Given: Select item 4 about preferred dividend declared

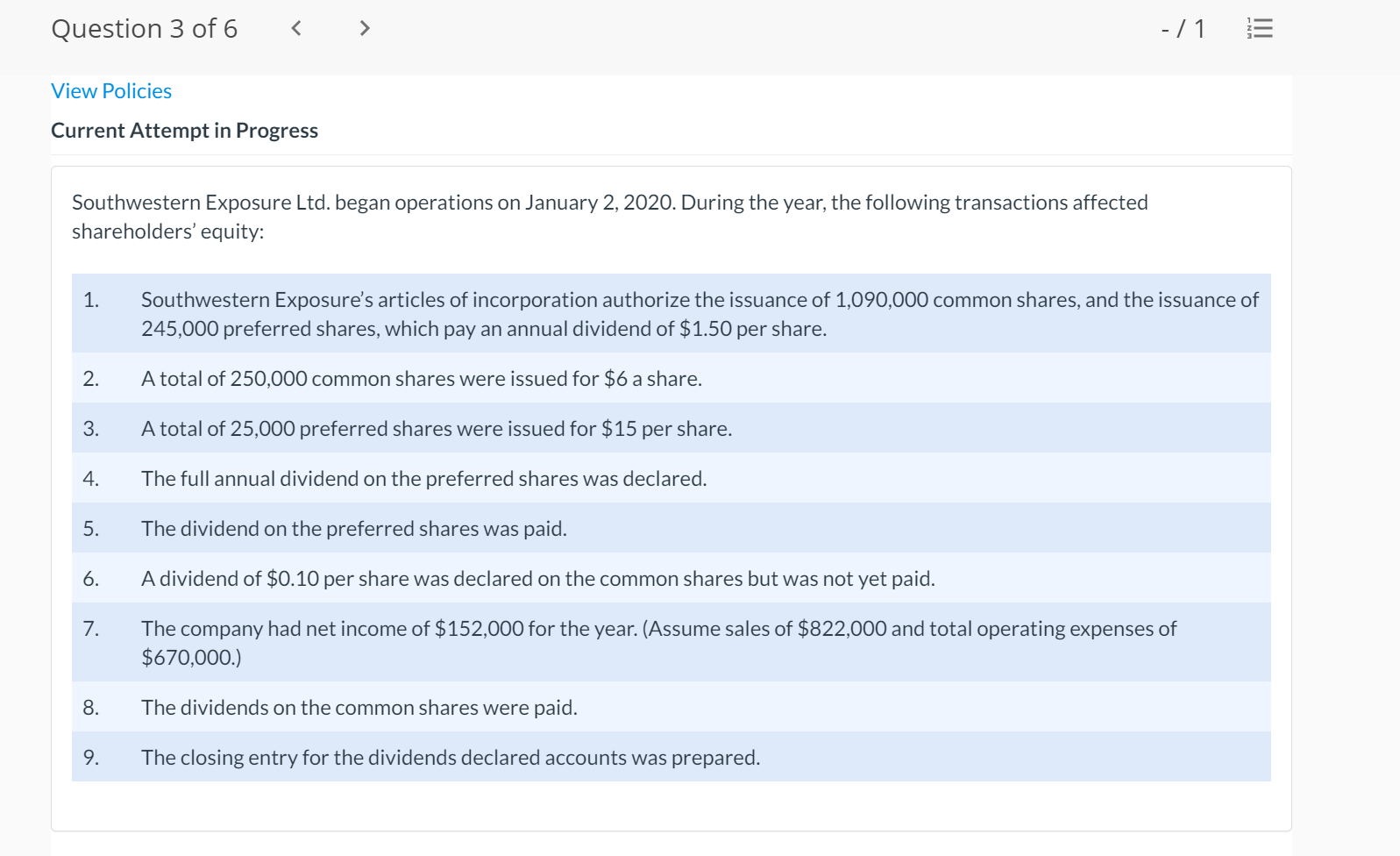Looking at the screenshot, I should click(x=423, y=479).
